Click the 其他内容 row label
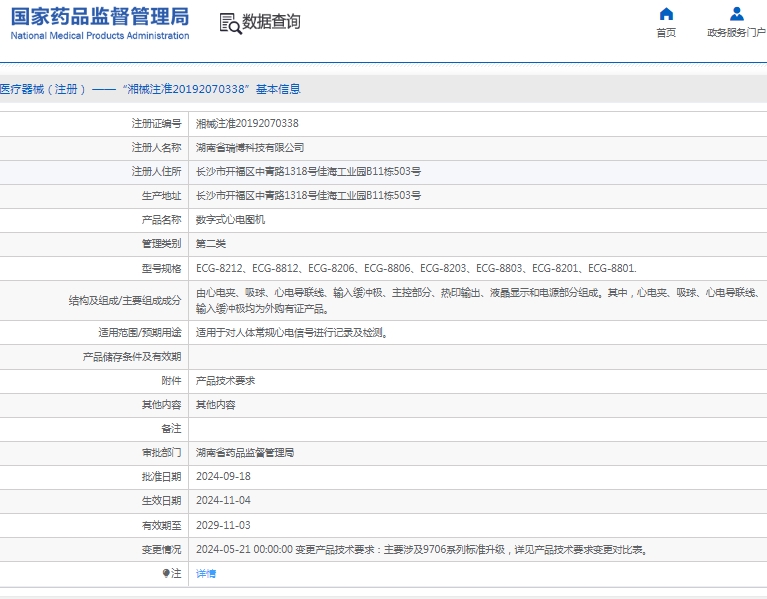The width and height of the screenshot is (767, 599). (161, 404)
